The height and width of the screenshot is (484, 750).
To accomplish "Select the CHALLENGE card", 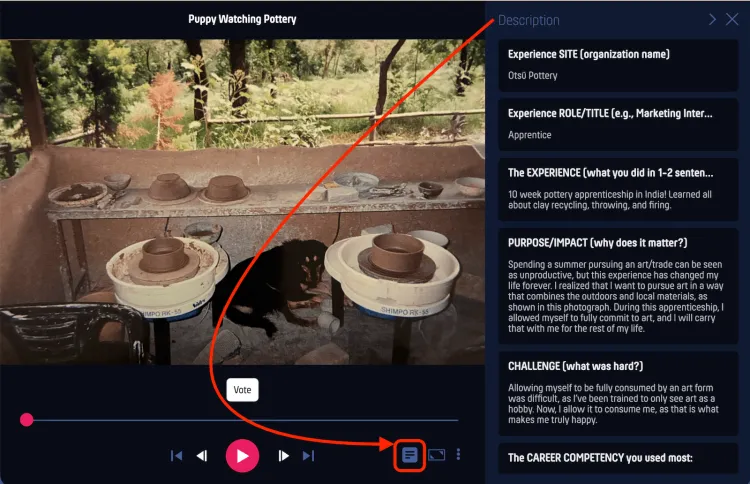I will coord(618,394).
